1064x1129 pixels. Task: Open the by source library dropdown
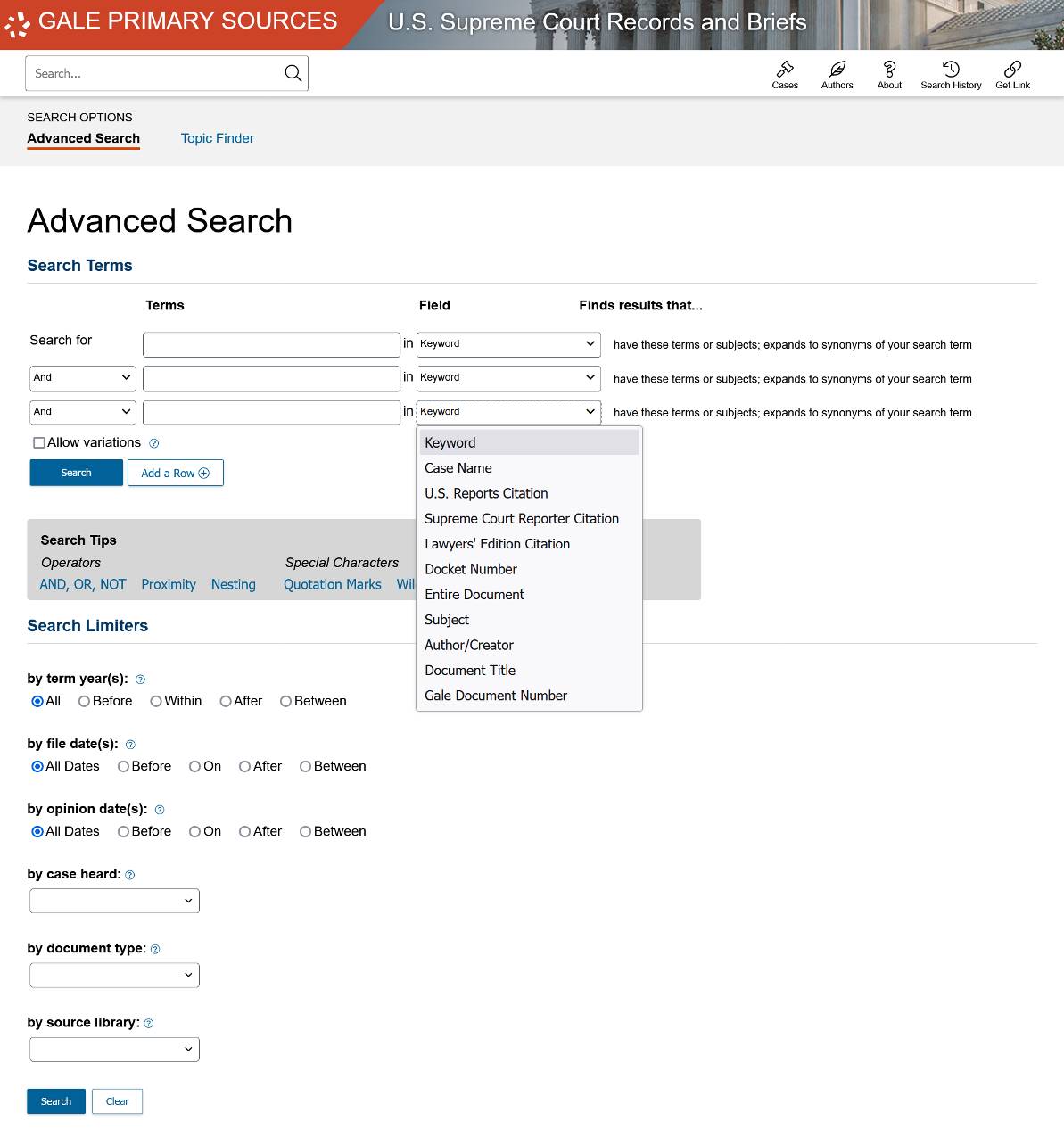[114, 1050]
